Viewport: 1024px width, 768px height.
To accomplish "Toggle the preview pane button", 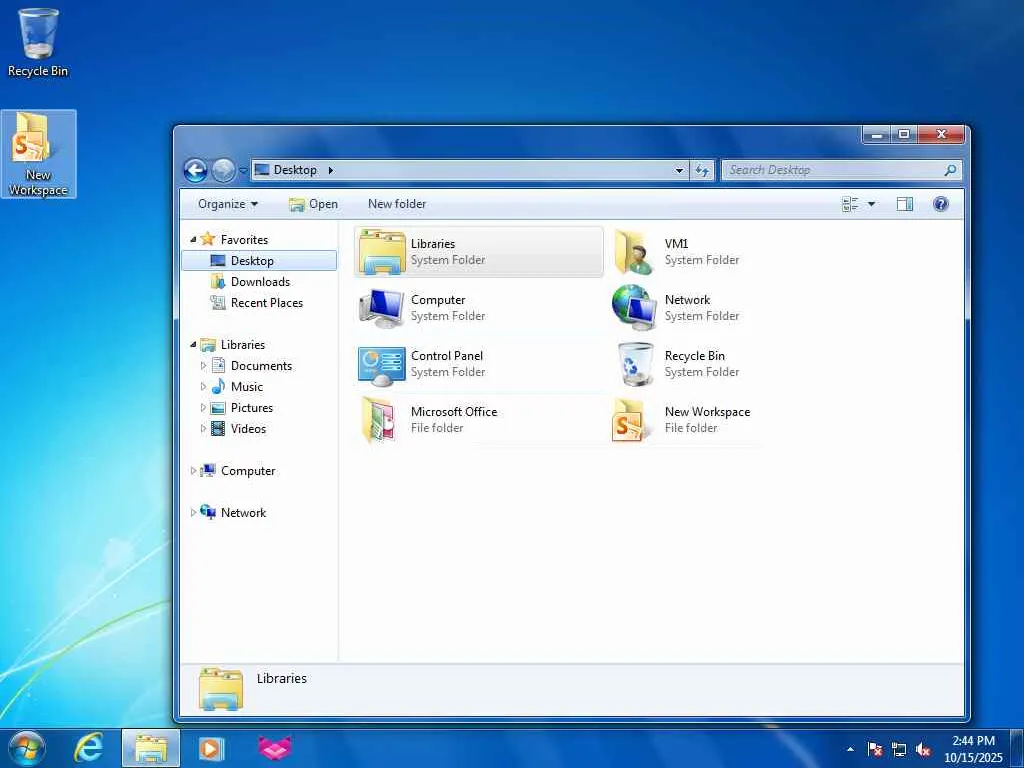I will (x=904, y=204).
